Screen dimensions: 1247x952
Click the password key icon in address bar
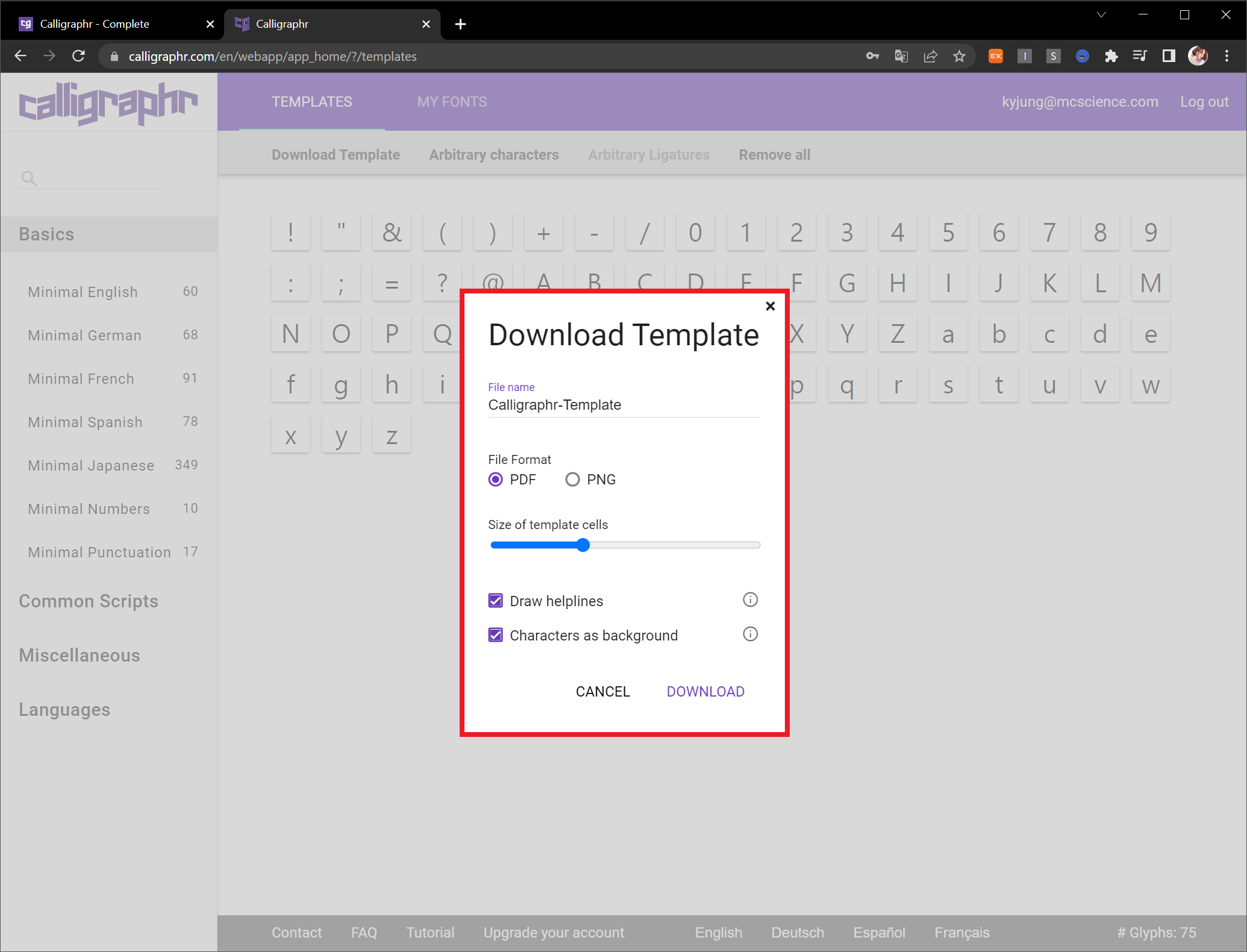click(x=872, y=56)
